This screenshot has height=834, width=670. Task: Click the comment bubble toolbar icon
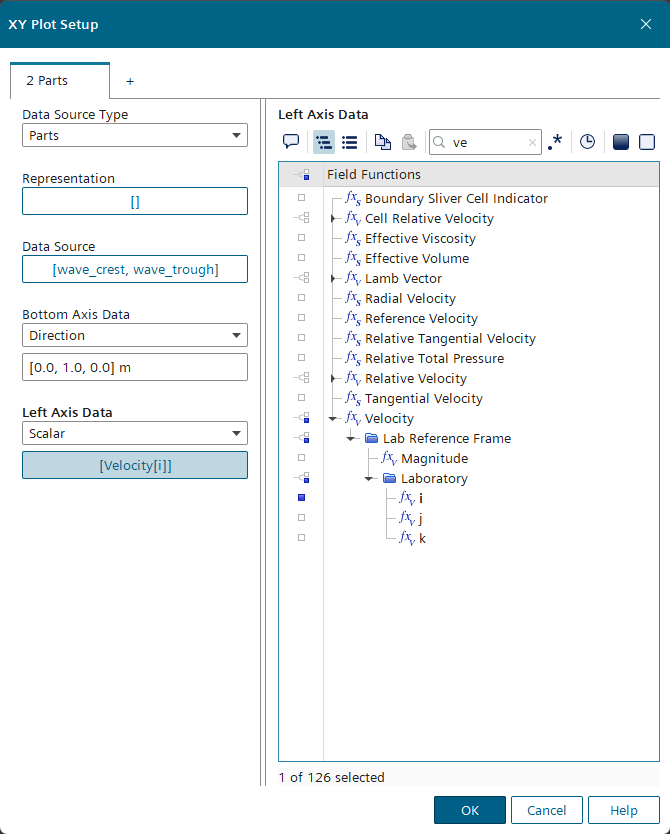point(291,142)
